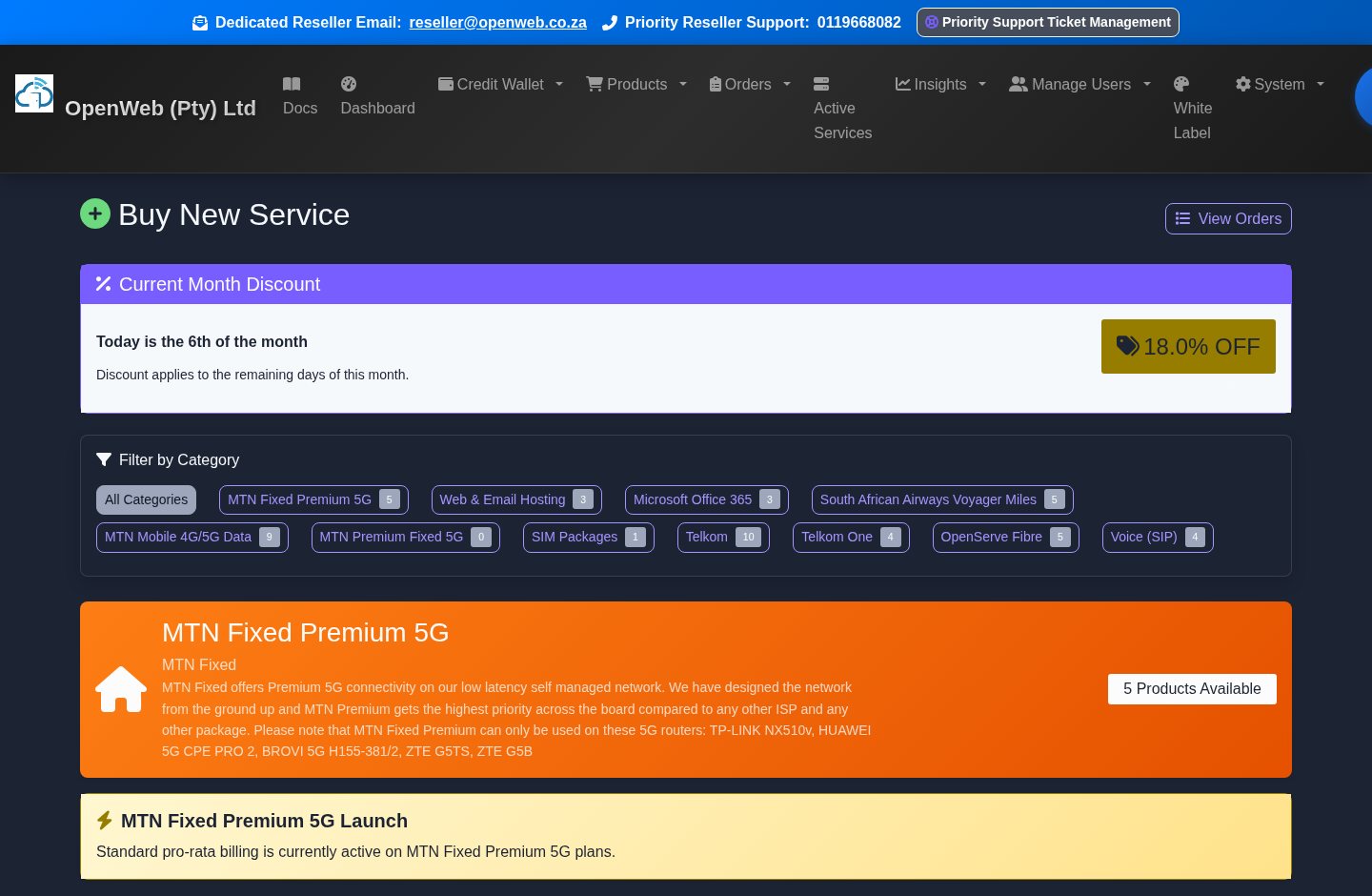Click the Current Month Discount header bar

click(x=686, y=284)
